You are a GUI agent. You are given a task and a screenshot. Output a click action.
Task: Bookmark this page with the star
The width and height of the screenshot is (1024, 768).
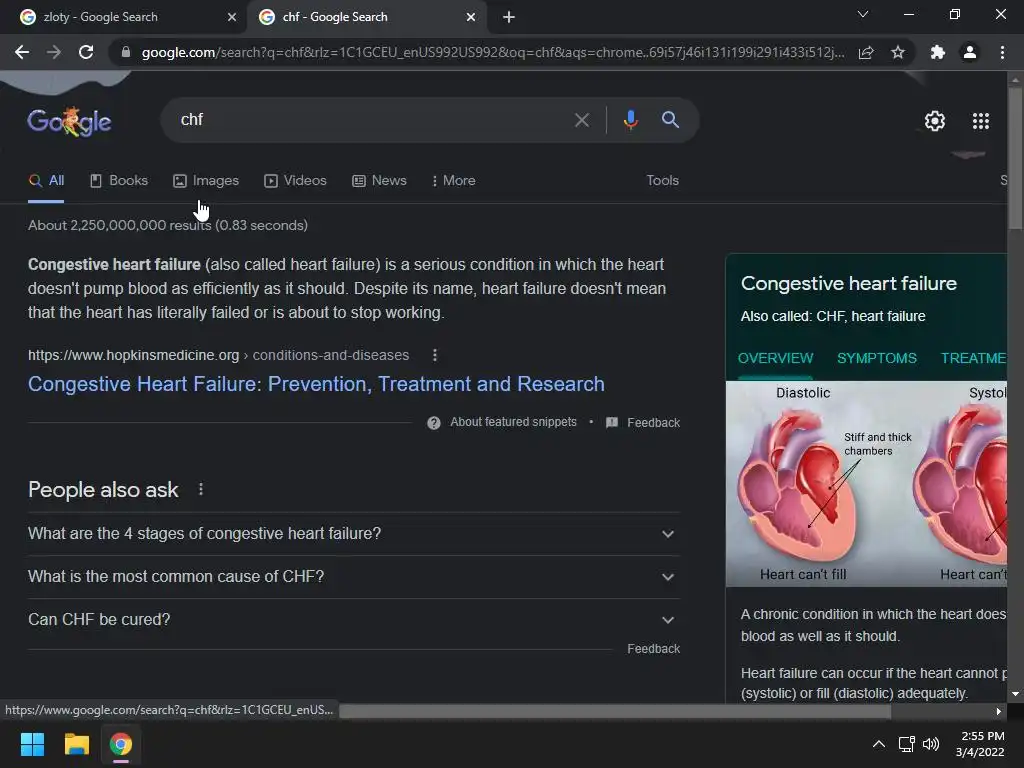898,52
